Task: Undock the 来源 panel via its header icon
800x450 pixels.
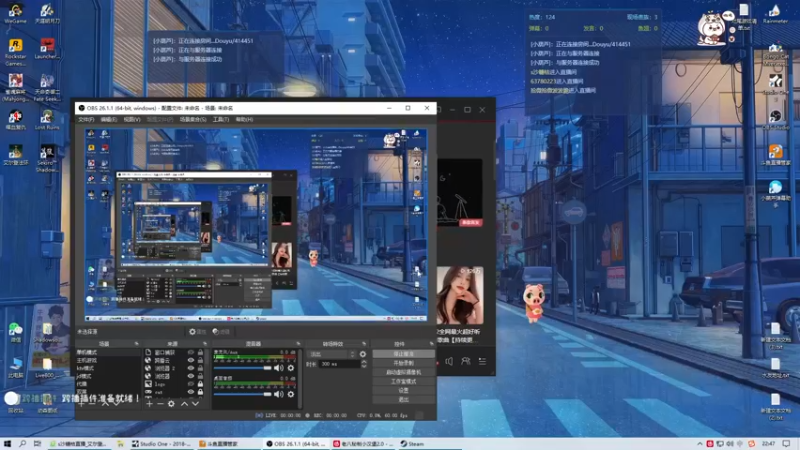Action: point(205,344)
